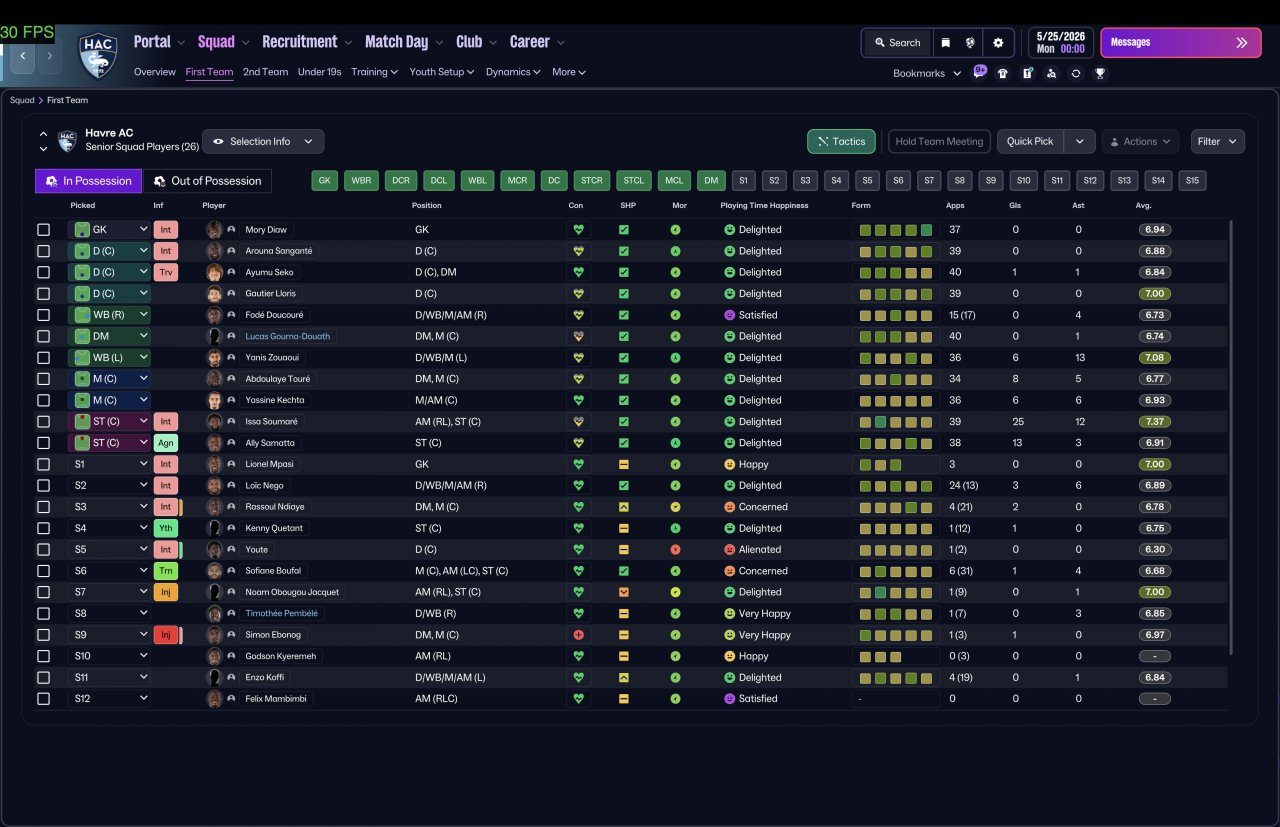Tick the checkbox for Felix Mambimbi
Screen dimensions: 1280x827
point(43,699)
